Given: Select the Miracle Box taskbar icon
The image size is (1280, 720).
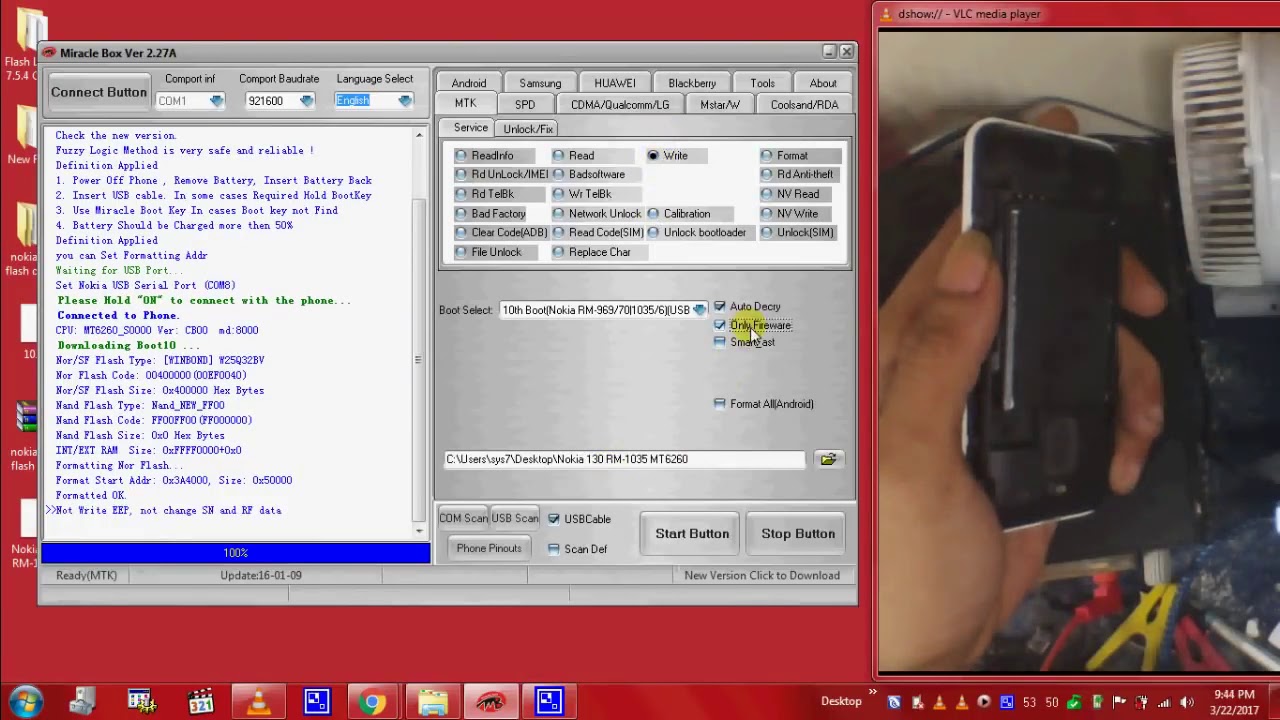Looking at the screenshot, I should [490, 701].
